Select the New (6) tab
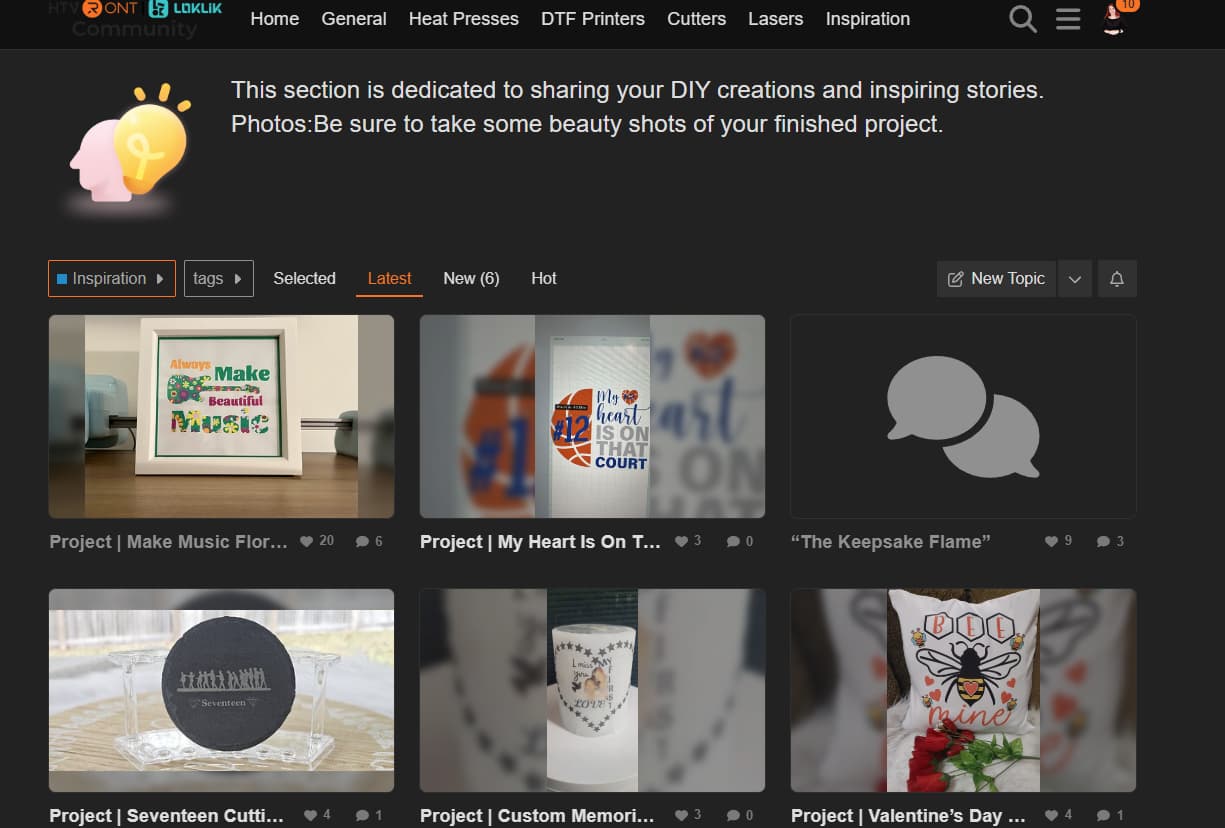 tap(471, 279)
